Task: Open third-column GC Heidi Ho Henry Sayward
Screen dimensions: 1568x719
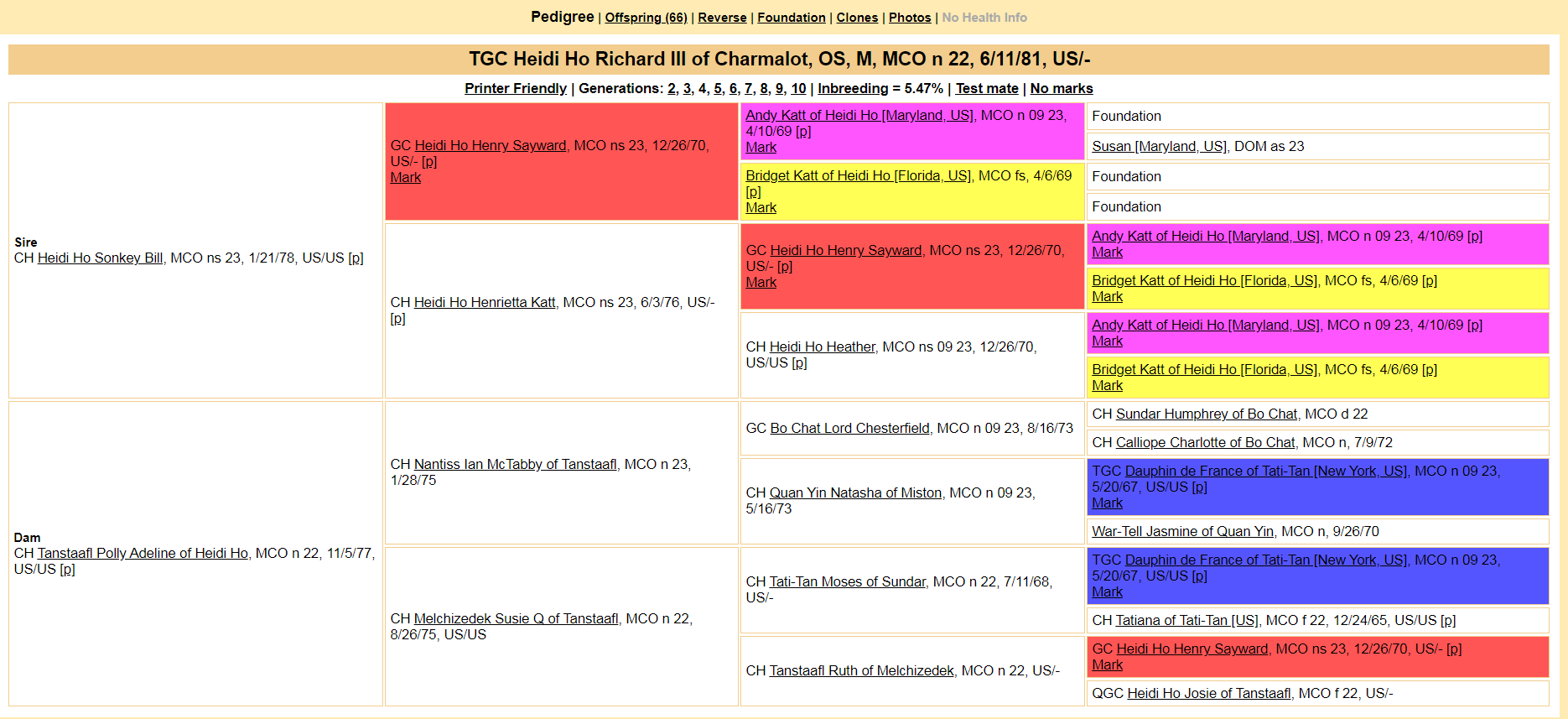Action: [846, 250]
